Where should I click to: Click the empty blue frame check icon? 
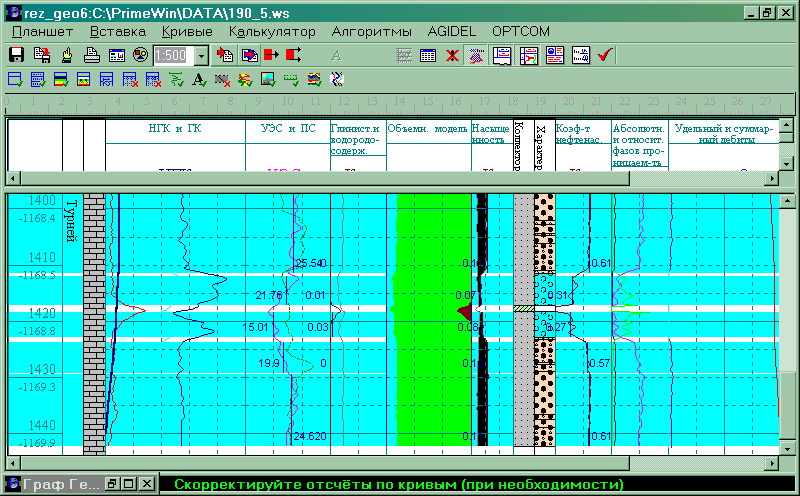pyautogui.click(x=15, y=80)
